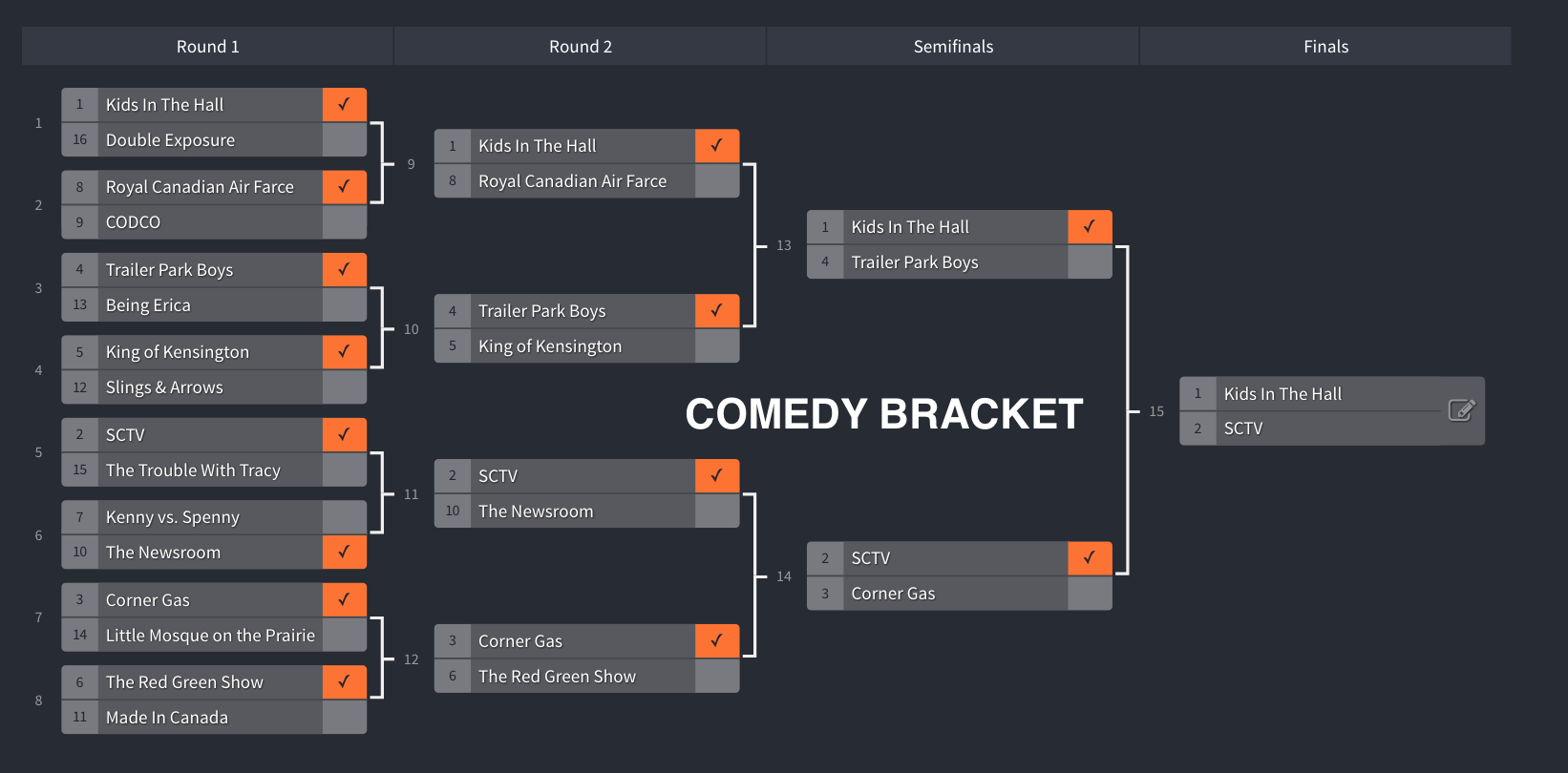Select Little Mosque on the Prairie entry
1568x773 pixels.
[x=210, y=636]
